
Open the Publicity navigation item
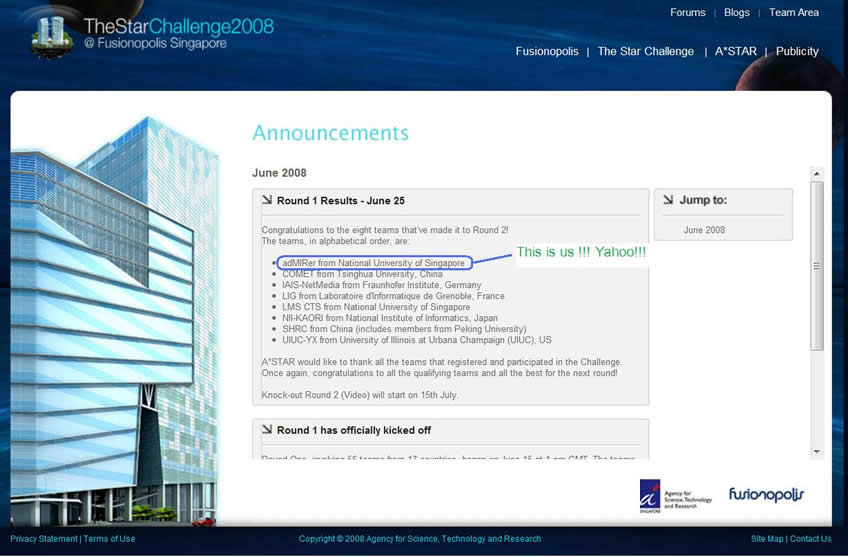(x=797, y=52)
